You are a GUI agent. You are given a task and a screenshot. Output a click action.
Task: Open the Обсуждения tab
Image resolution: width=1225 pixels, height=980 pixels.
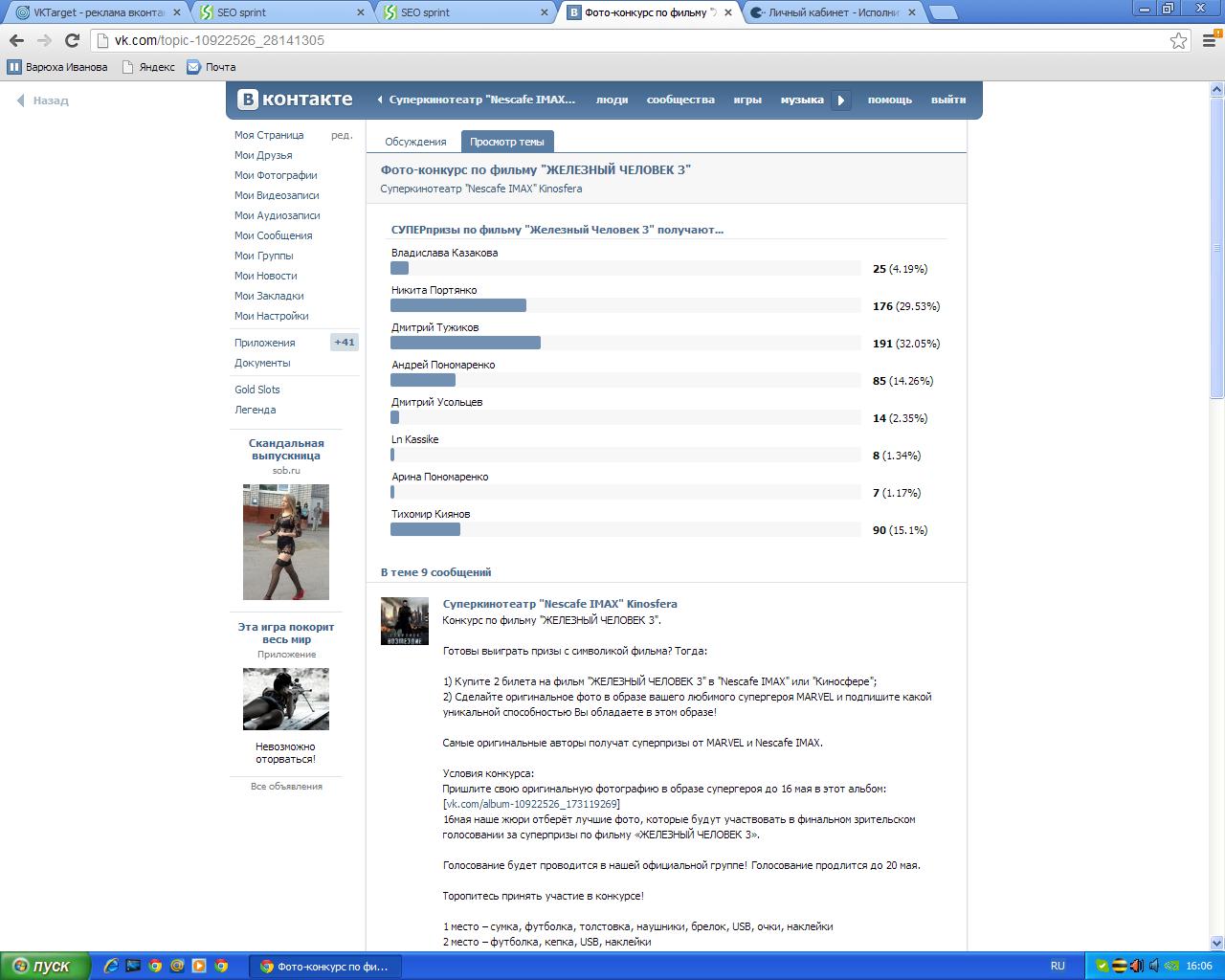tap(415, 142)
